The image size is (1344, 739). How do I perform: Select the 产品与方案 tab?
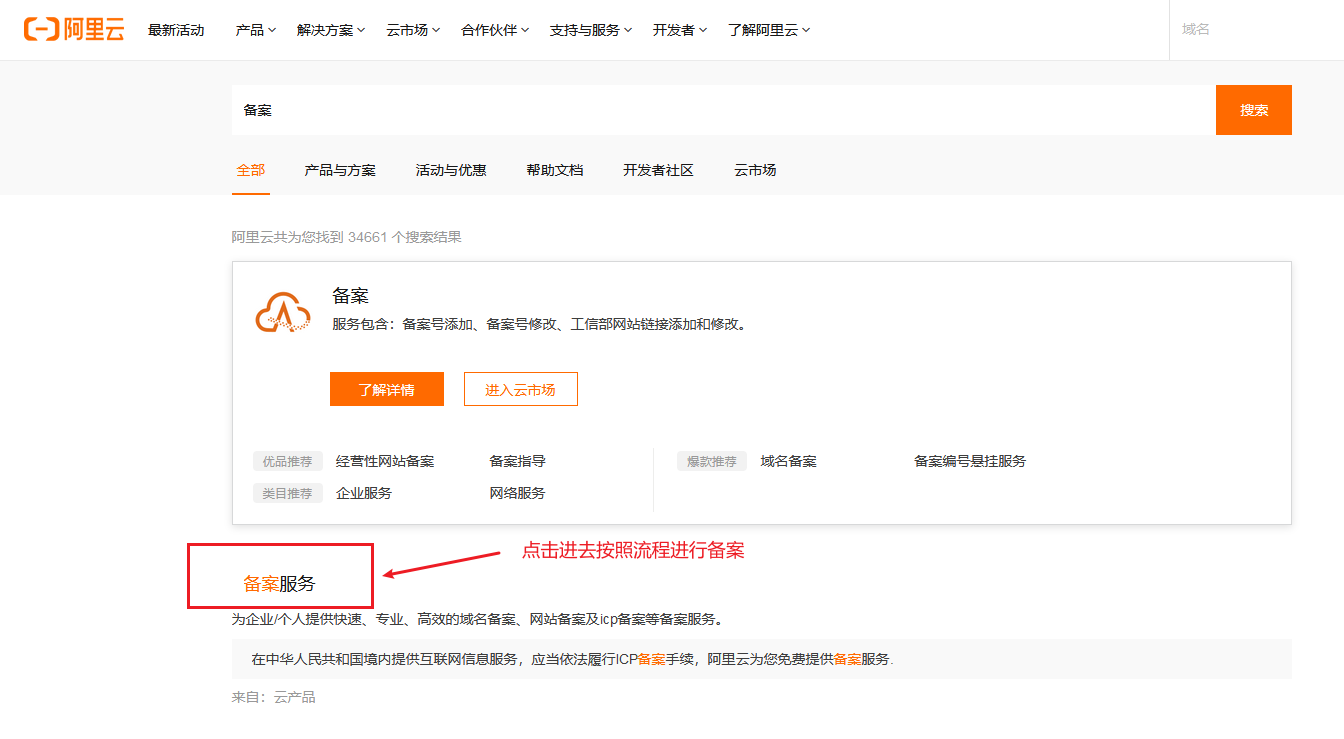tap(340, 170)
